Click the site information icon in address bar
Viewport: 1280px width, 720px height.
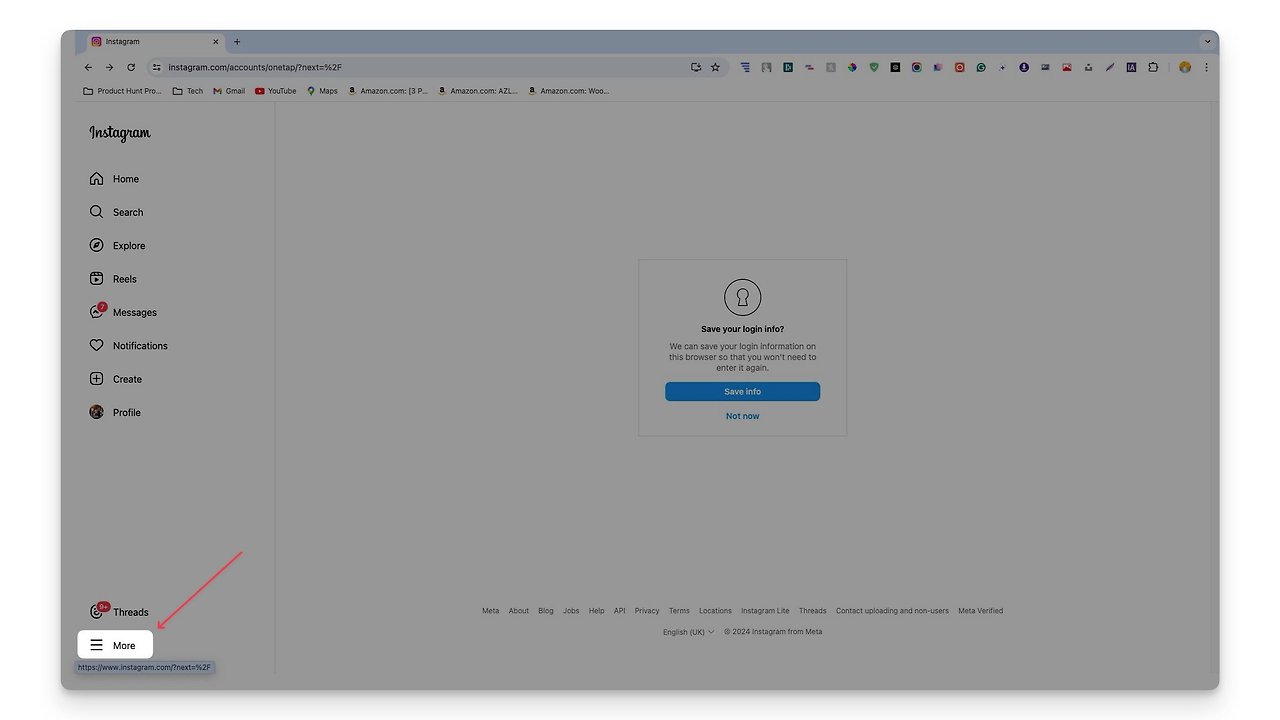coord(156,67)
